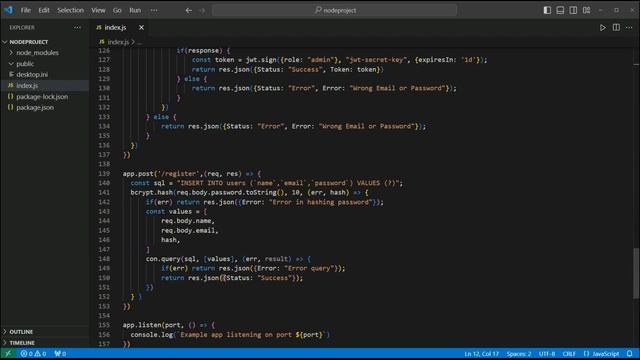Image resolution: width=640 pixels, height=360 pixels.
Task: Select the index.js editor tab
Action: [x=116, y=27]
